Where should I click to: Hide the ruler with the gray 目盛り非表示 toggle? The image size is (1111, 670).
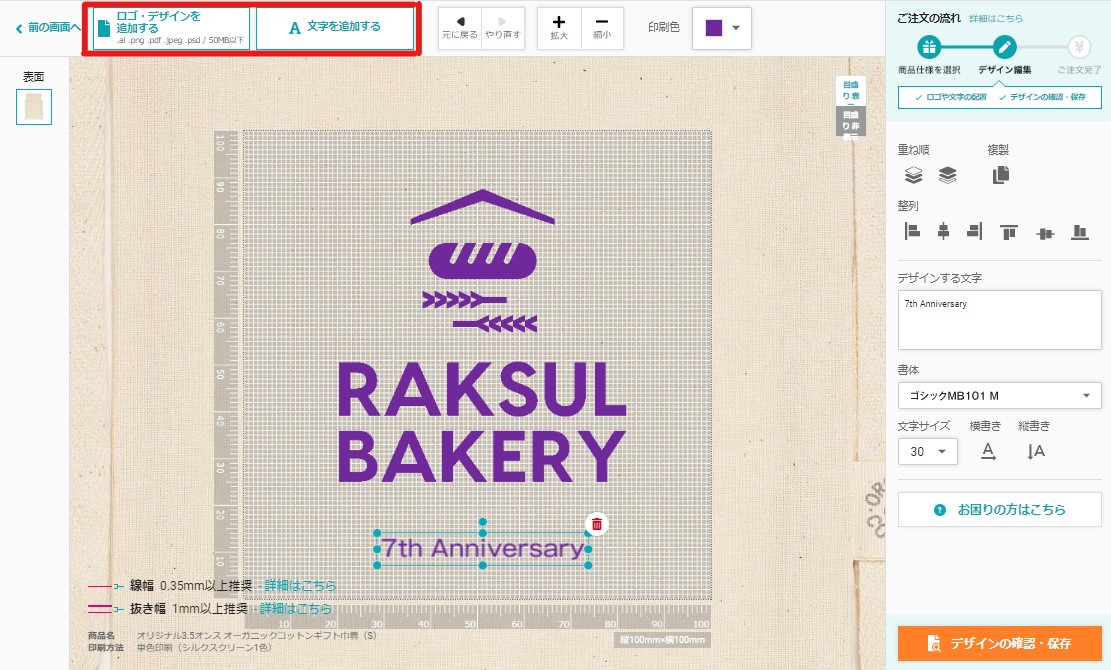pyautogui.click(x=850, y=121)
